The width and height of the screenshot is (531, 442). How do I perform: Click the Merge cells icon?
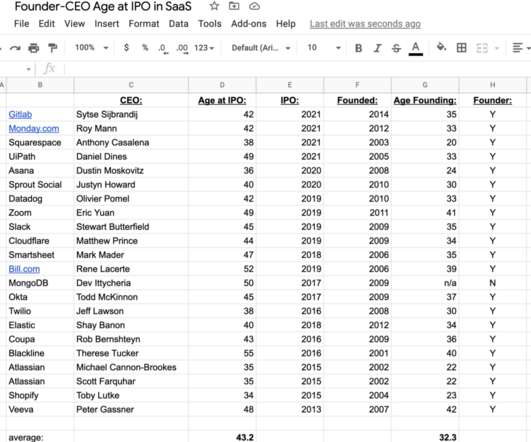[482, 48]
